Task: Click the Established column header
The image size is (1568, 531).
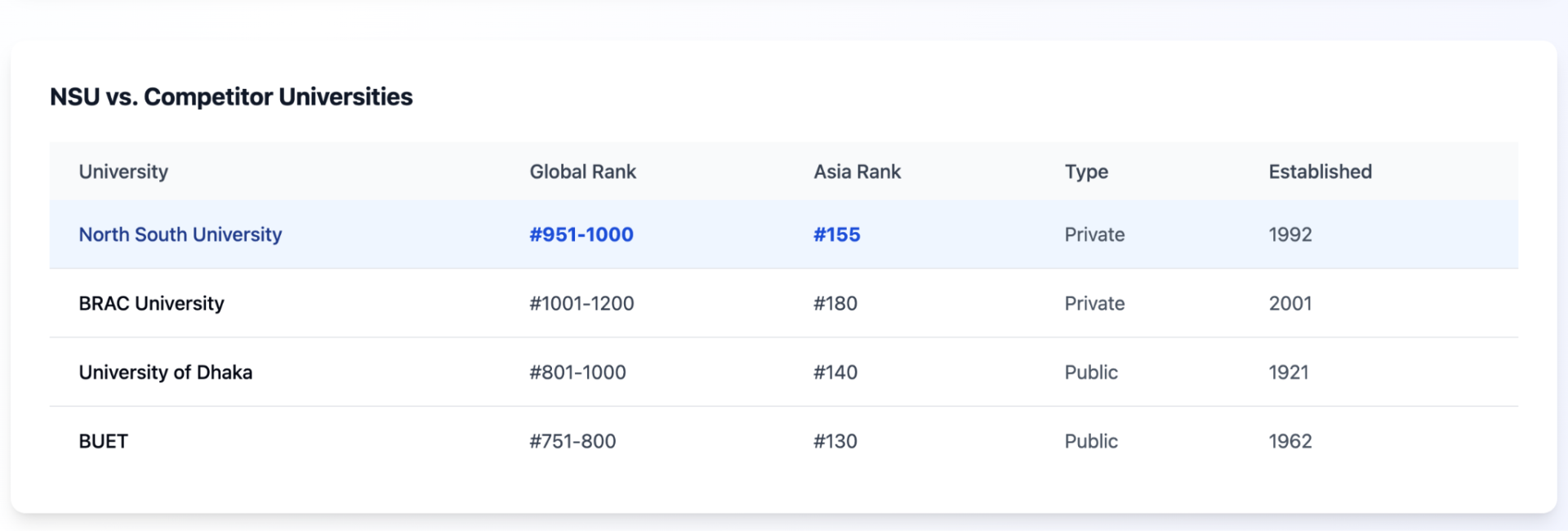Action: [x=1321, y=172]
